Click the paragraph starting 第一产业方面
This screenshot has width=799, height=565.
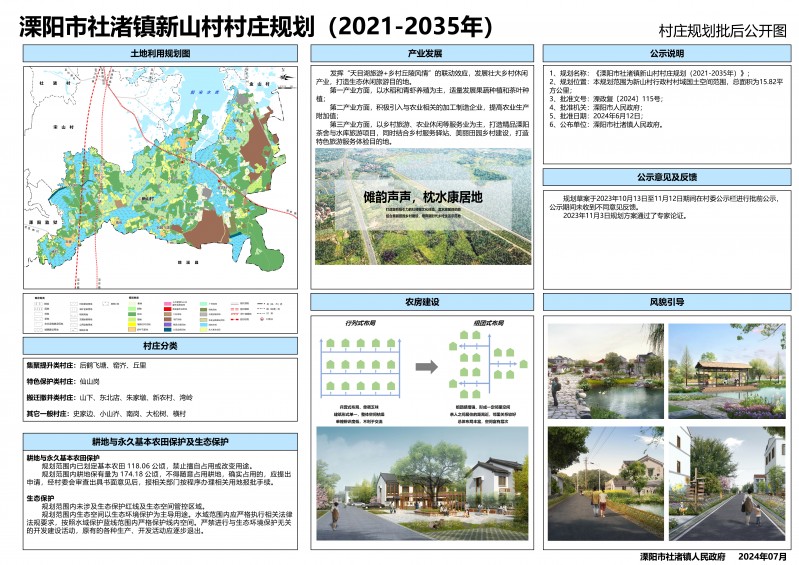click(422, 94)
